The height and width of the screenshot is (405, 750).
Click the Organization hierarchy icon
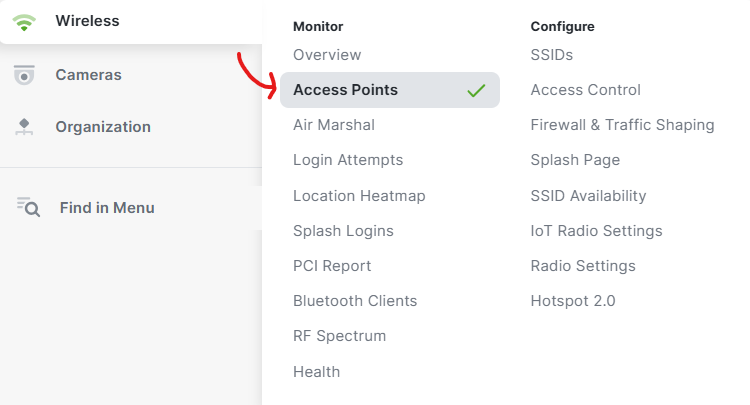pos(24,127)
